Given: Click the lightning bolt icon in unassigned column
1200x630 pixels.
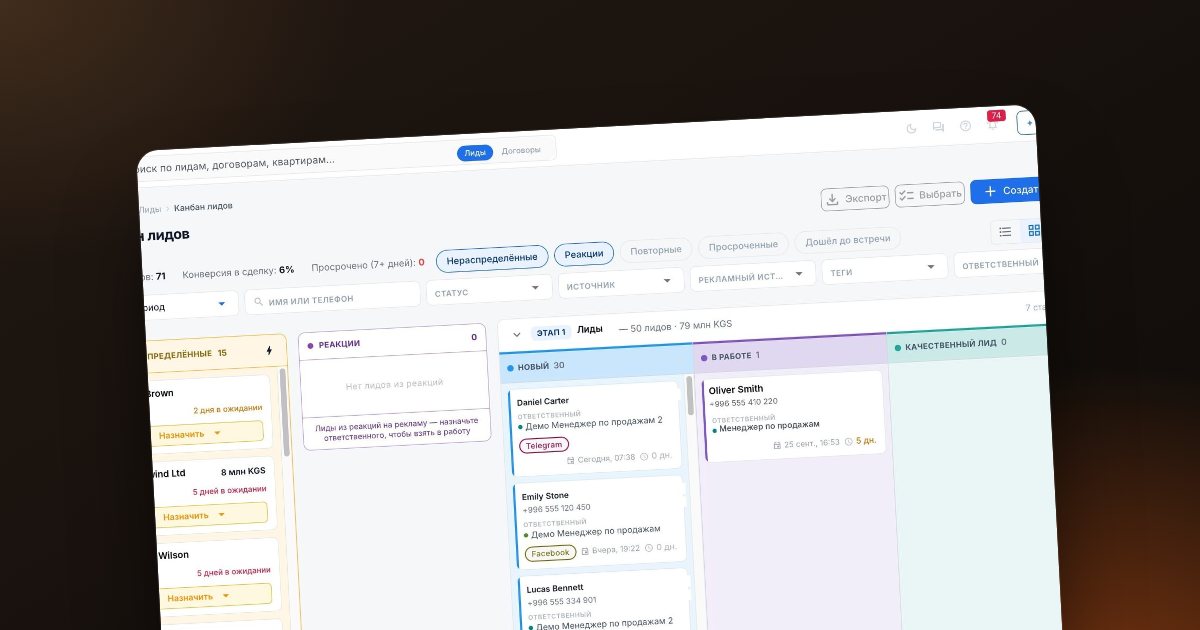Looking at the screenshot, I should tap(268, 351).
